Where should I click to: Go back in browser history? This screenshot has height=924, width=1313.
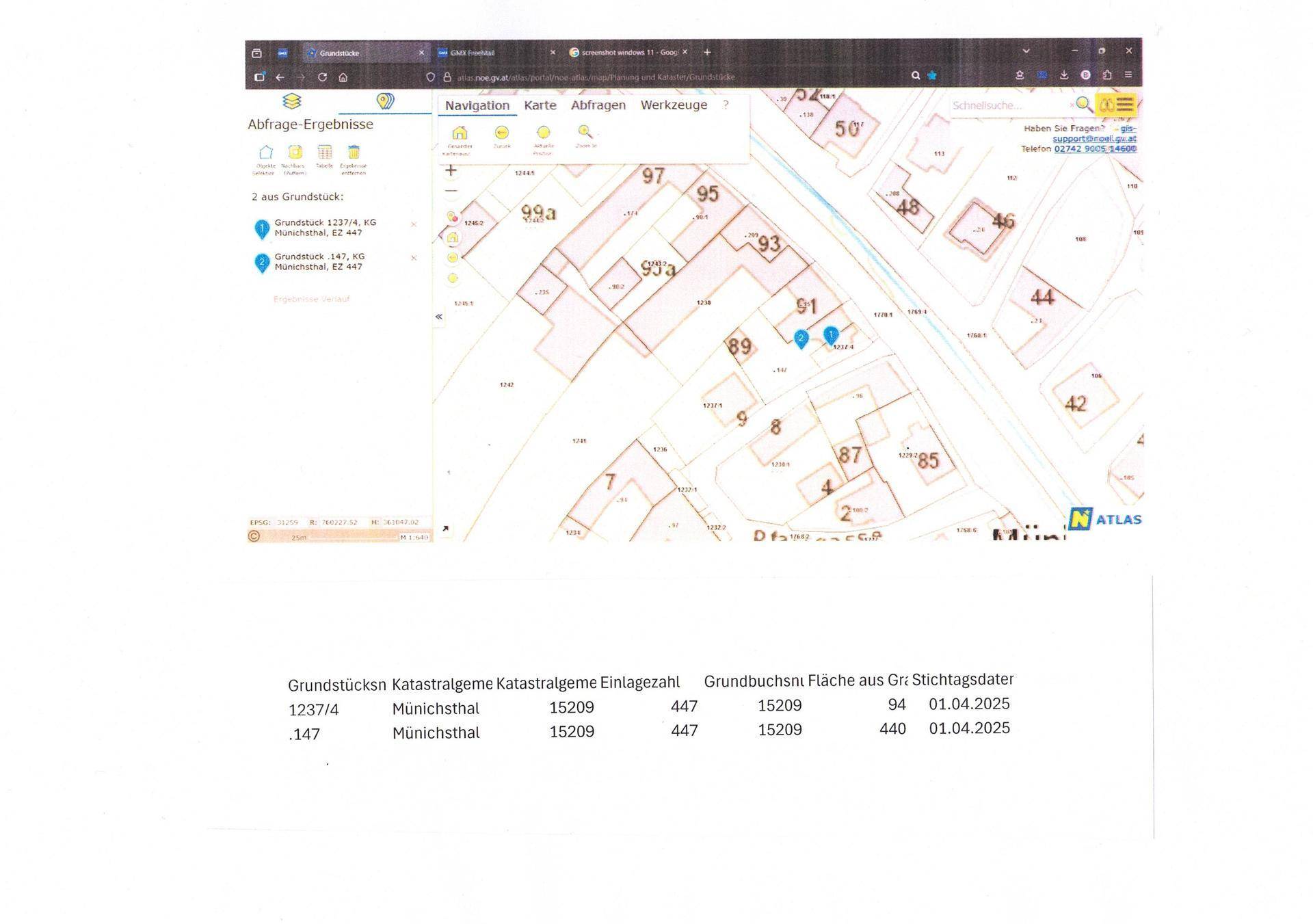click(280, 77)
